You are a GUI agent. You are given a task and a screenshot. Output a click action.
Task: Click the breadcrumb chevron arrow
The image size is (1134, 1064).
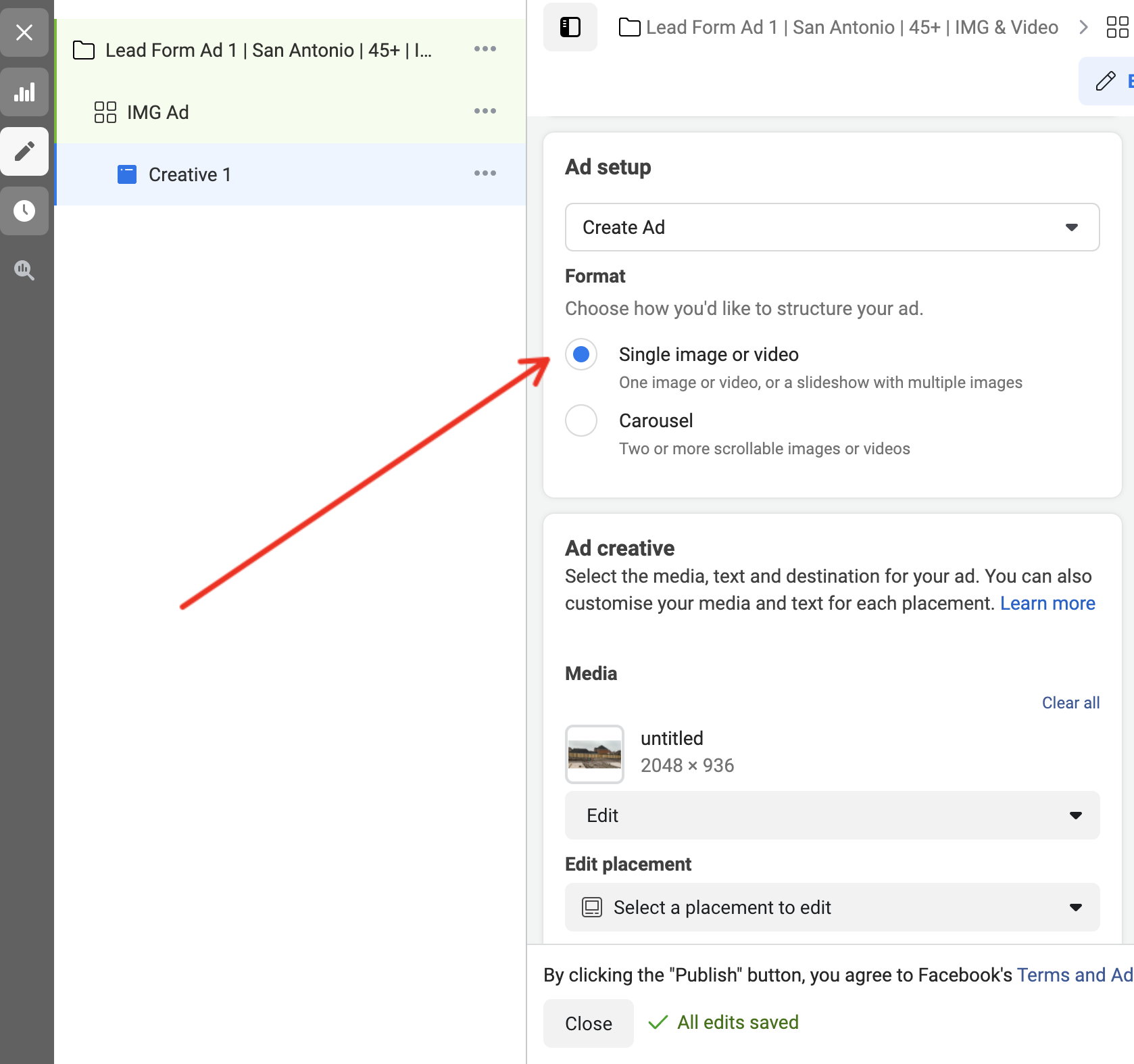[1084, 27]
